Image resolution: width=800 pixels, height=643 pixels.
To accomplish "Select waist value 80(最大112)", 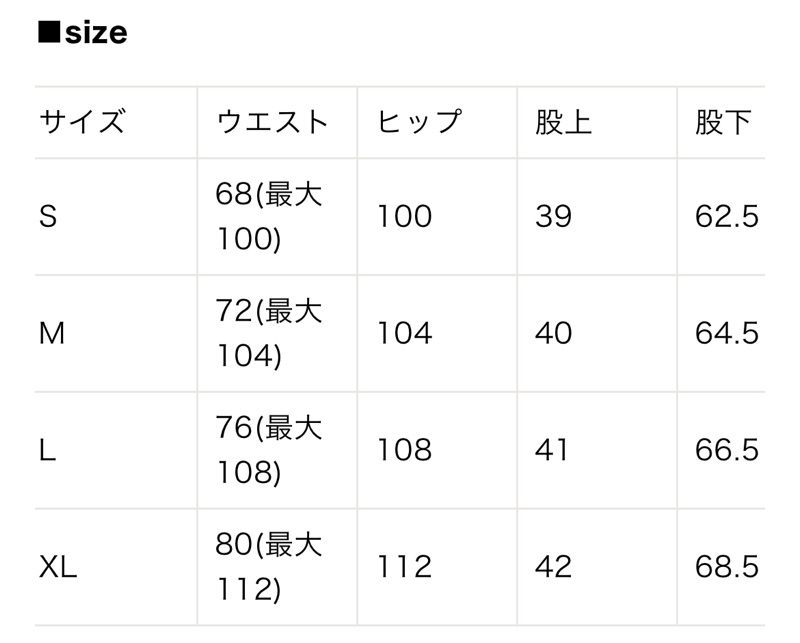I will [x=268, y=567].
